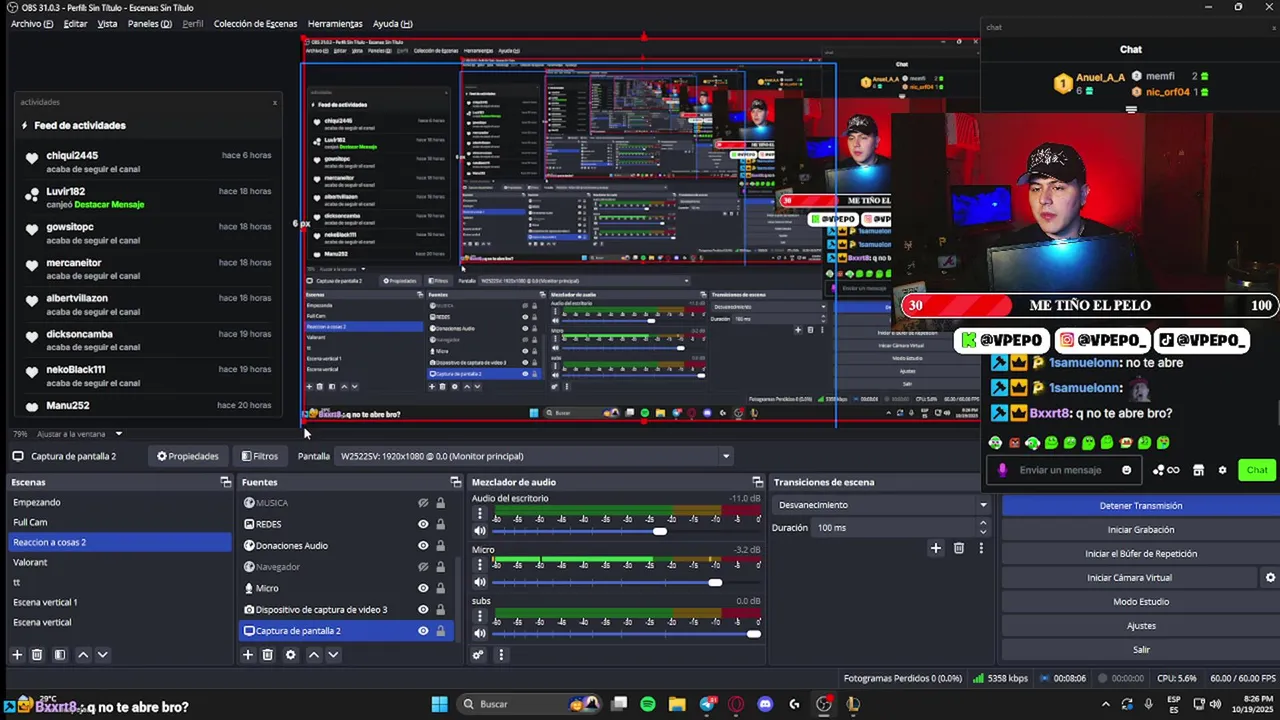Hide the REDES source

click(423, 524)
